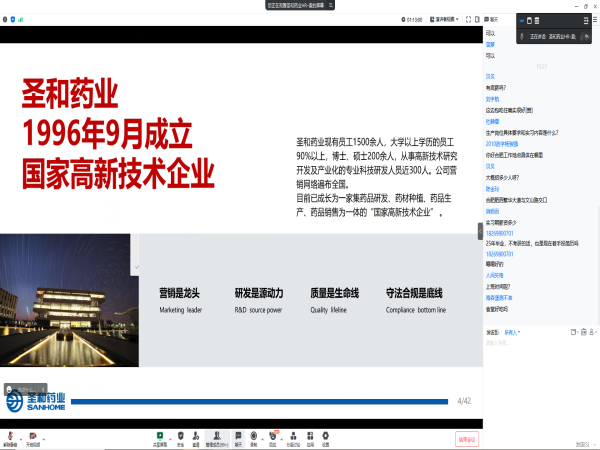Click list view icon in floating widget
Screen dimensions: 600x450
click(x=537, y=21)
